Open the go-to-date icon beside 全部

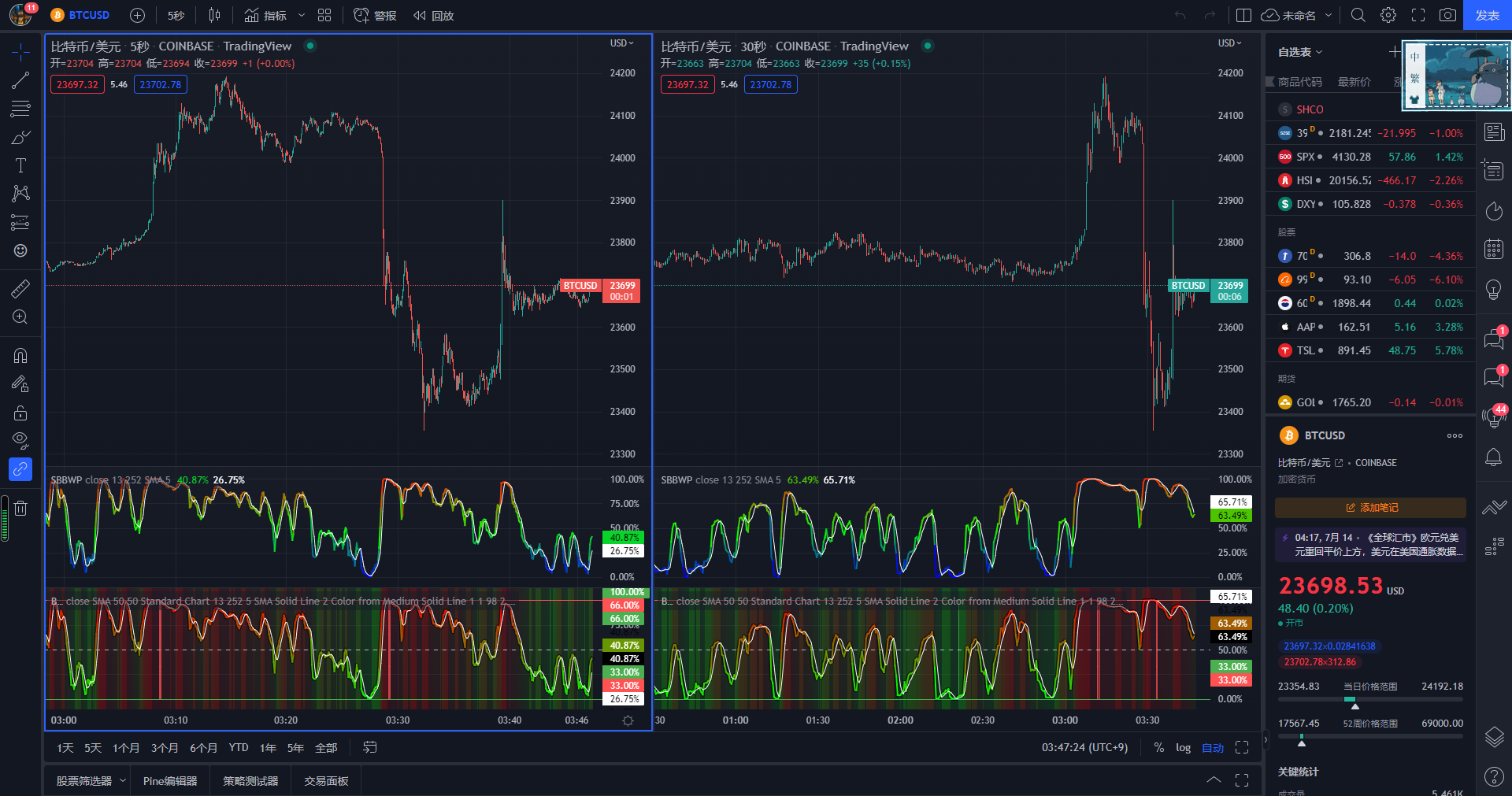tap(369, 747)
